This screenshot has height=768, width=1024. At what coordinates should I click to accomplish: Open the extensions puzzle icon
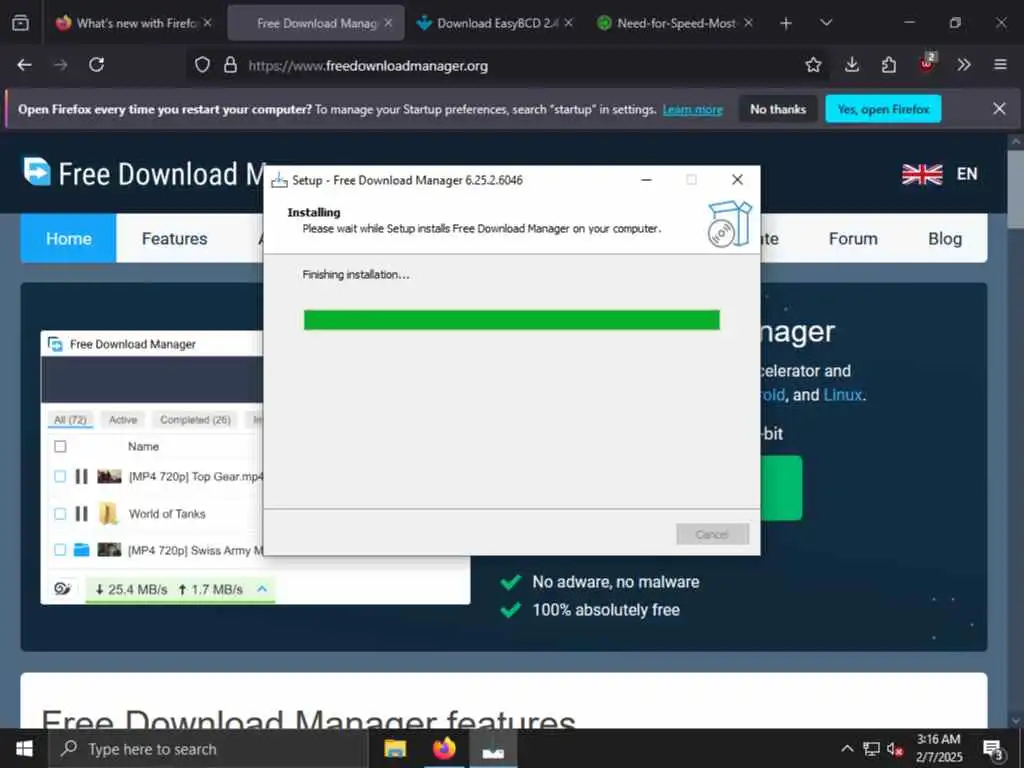(x=889, y=65)
